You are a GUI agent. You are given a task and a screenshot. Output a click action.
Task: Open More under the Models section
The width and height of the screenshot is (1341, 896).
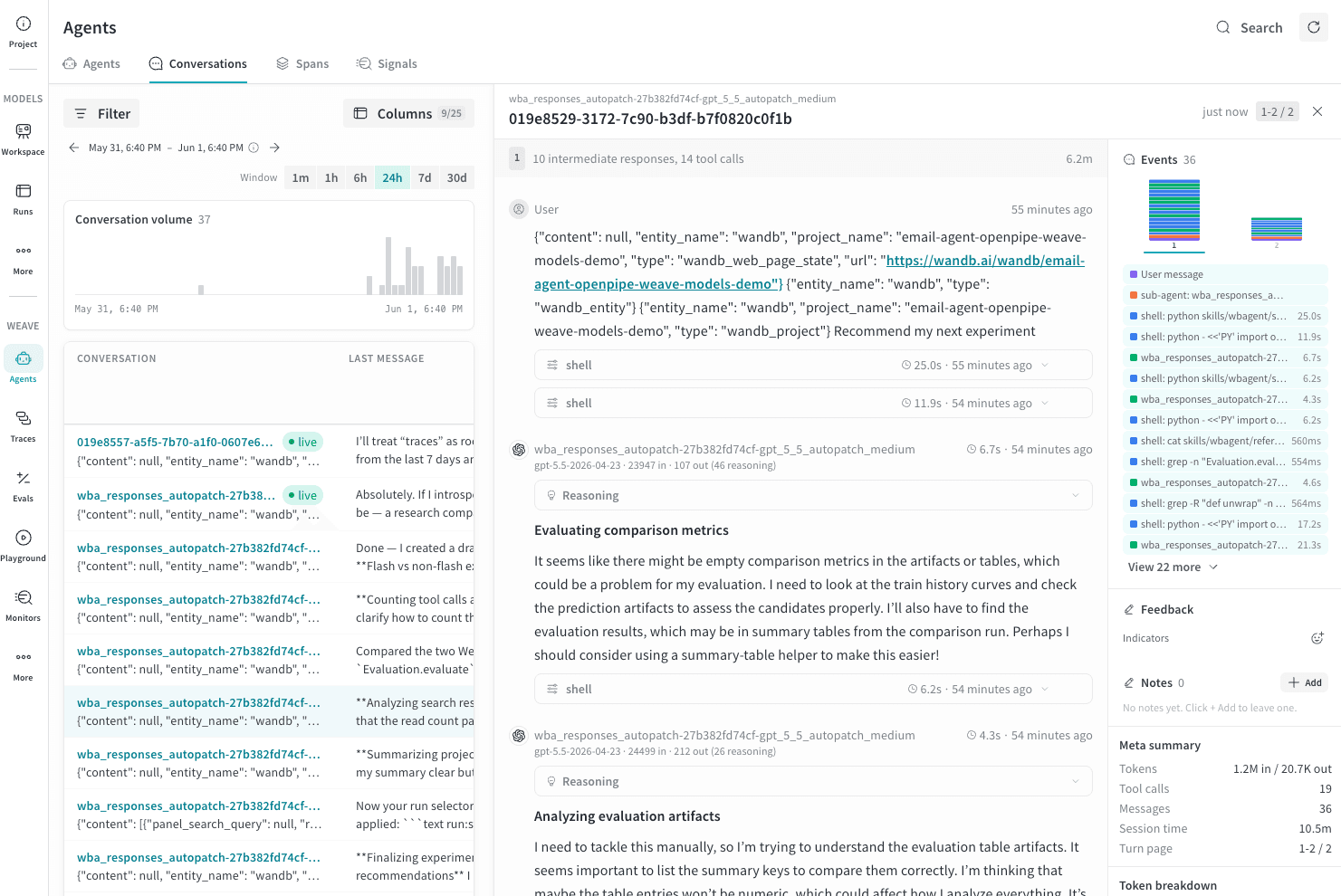[x=24, y=258]
